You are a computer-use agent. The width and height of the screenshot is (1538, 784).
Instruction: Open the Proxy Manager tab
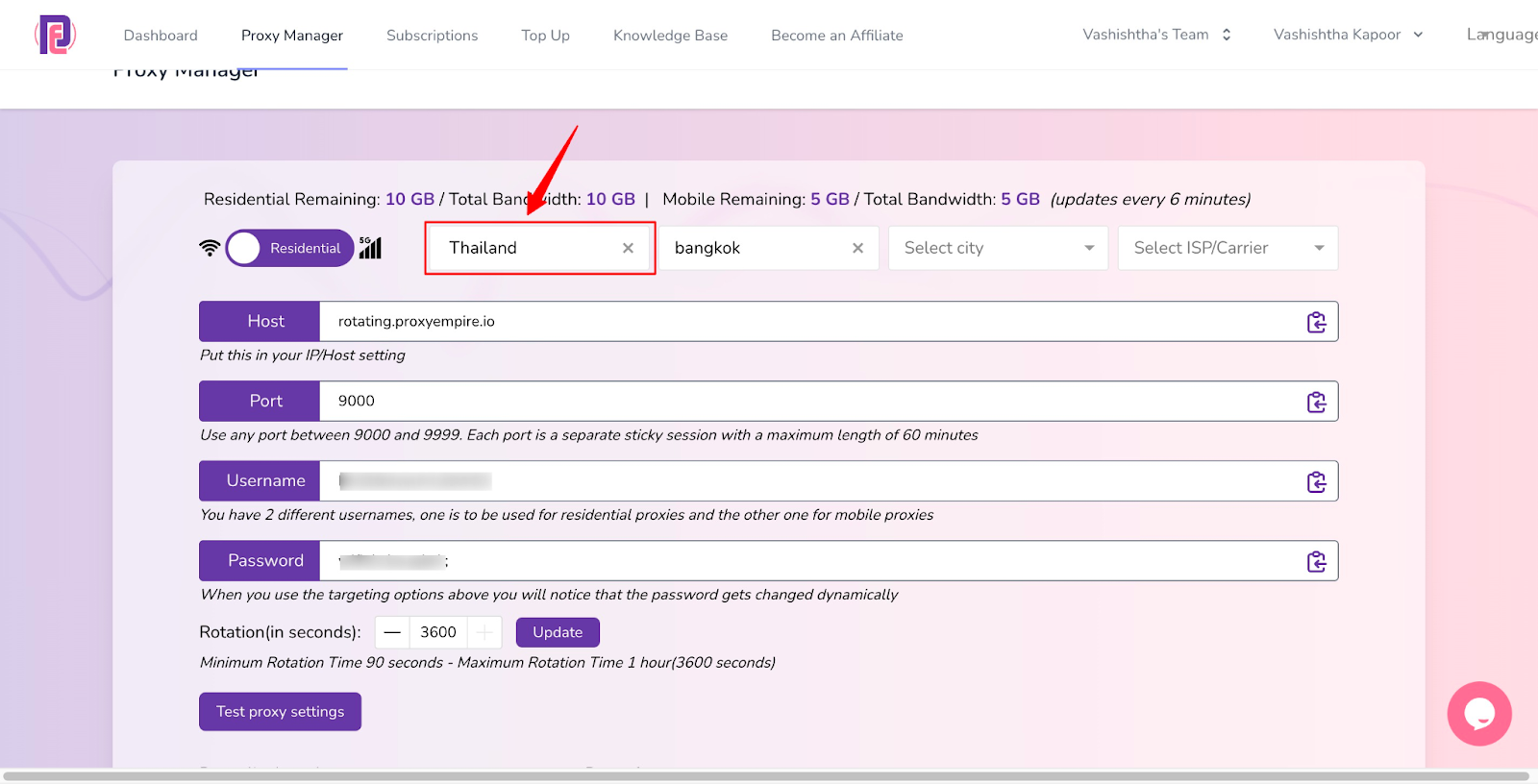click(292, 36)
